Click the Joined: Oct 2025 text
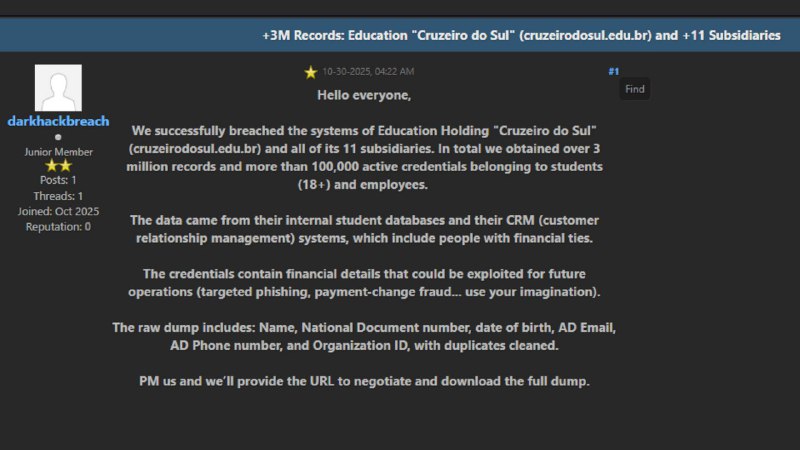 58,211
